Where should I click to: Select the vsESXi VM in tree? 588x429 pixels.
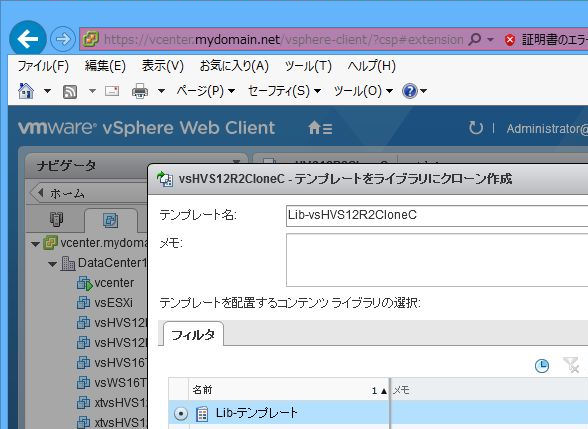[x=114, y=303]
